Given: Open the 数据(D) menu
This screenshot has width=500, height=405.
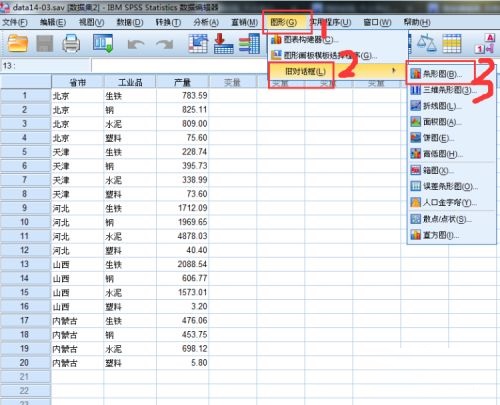Looking at the screenshot, I should point(130,22).
